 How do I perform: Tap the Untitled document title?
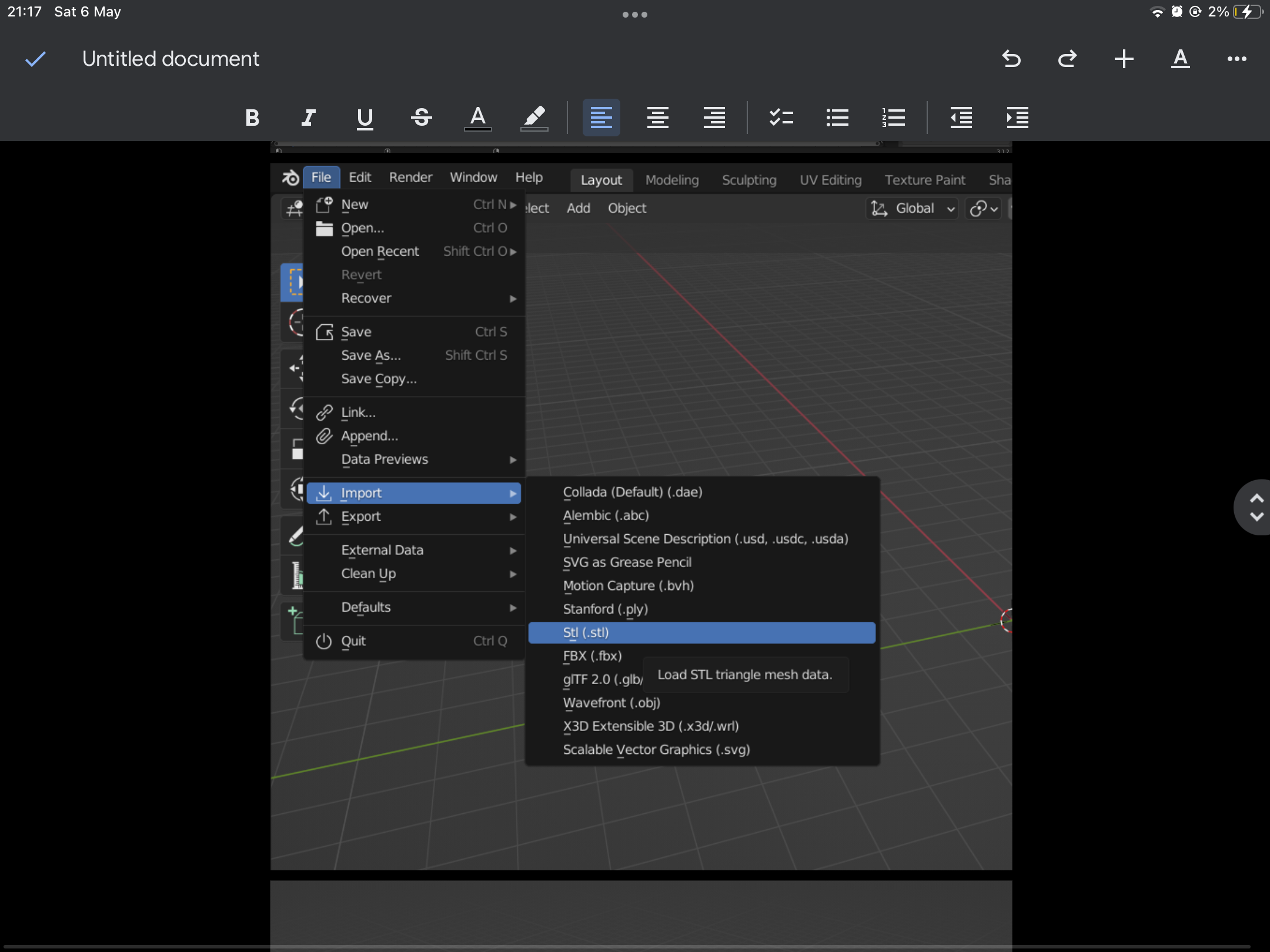[171, 59]
